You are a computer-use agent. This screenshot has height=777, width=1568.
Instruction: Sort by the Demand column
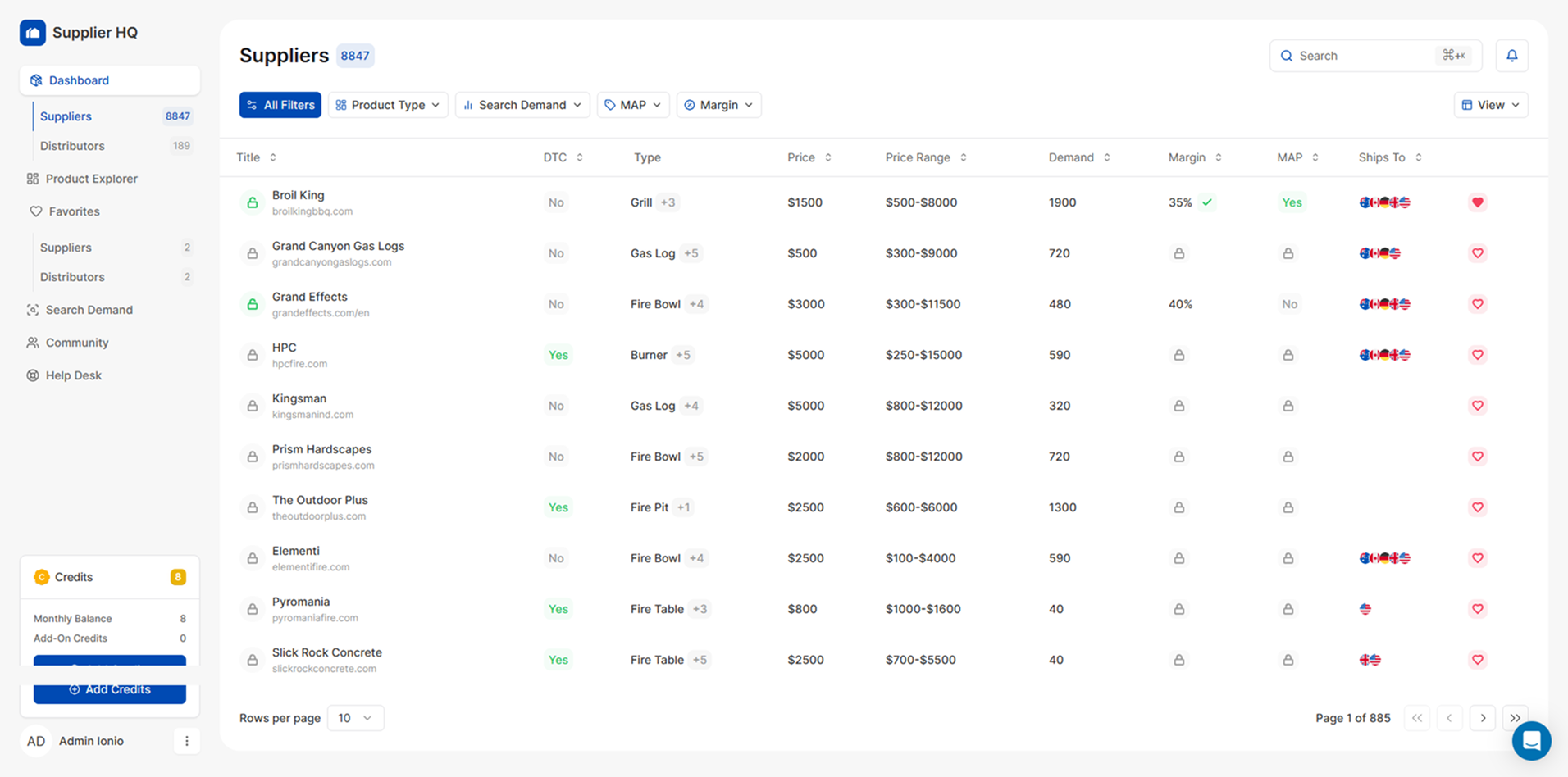(1079, 157)
